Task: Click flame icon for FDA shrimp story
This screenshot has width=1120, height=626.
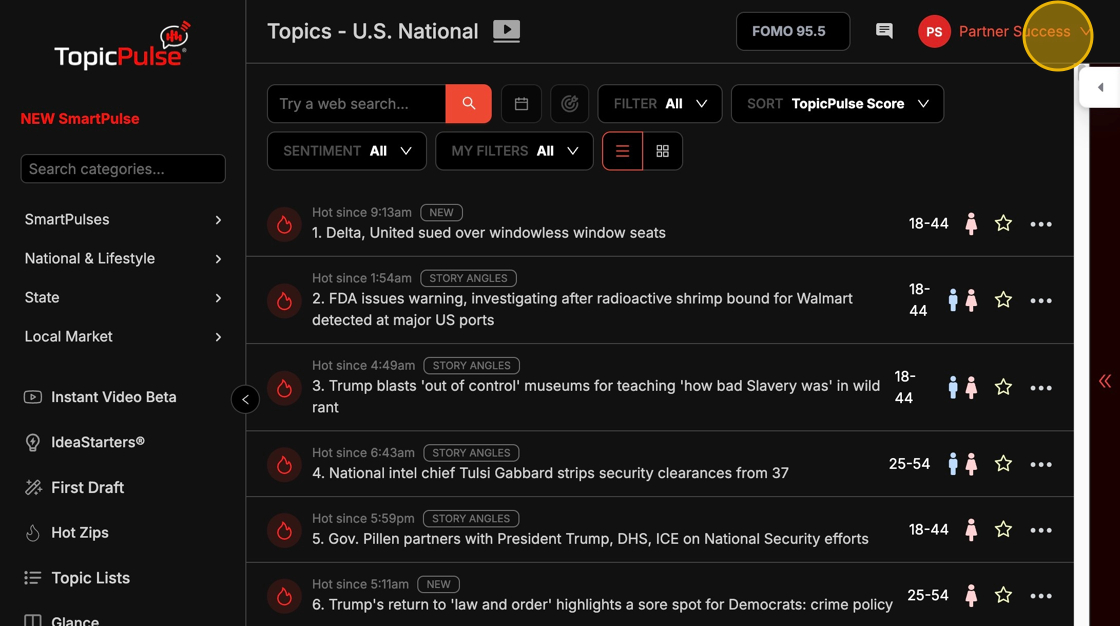Action: [284, 300]
